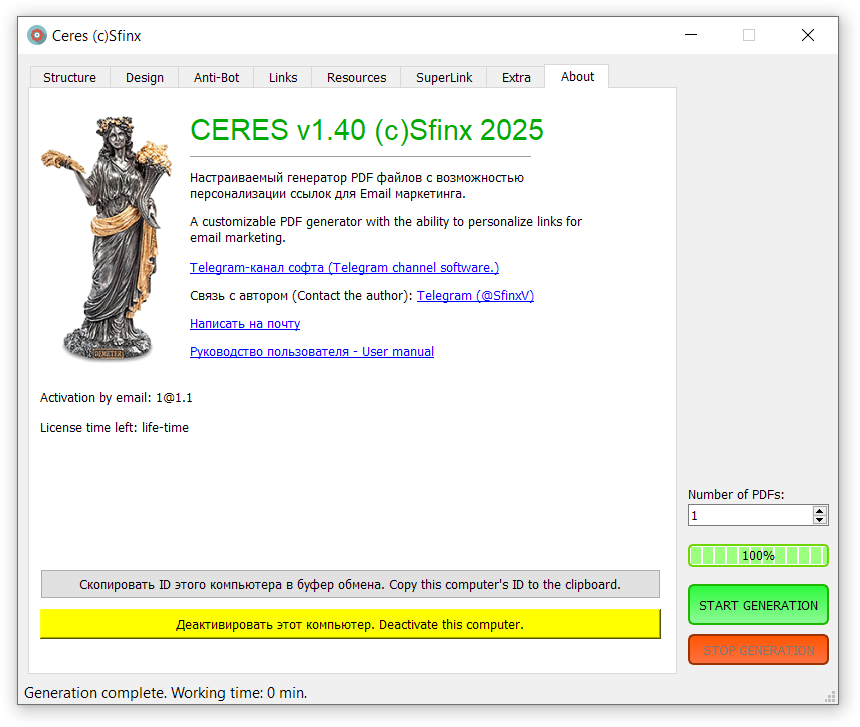Click the Number of PDFs input field

[x=750, y=515]
